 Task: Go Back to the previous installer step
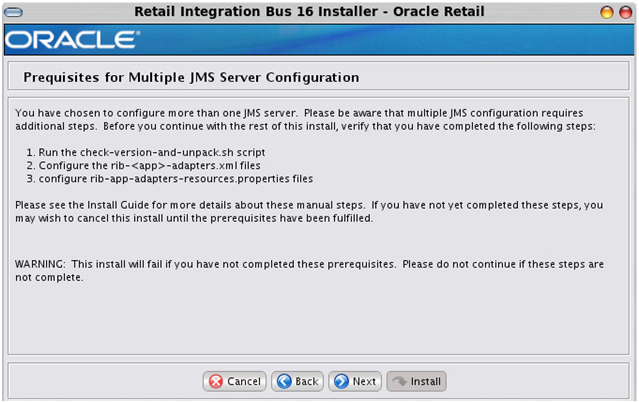tap(297, 381)
